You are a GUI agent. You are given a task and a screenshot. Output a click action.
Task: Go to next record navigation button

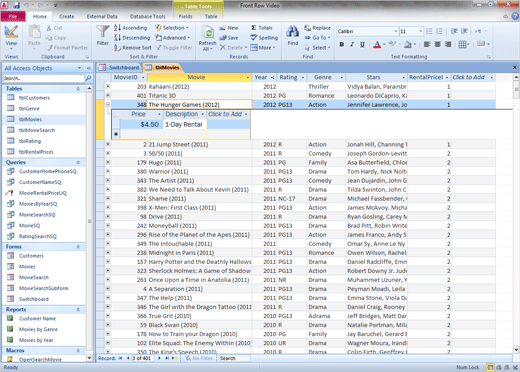[159, 358]
